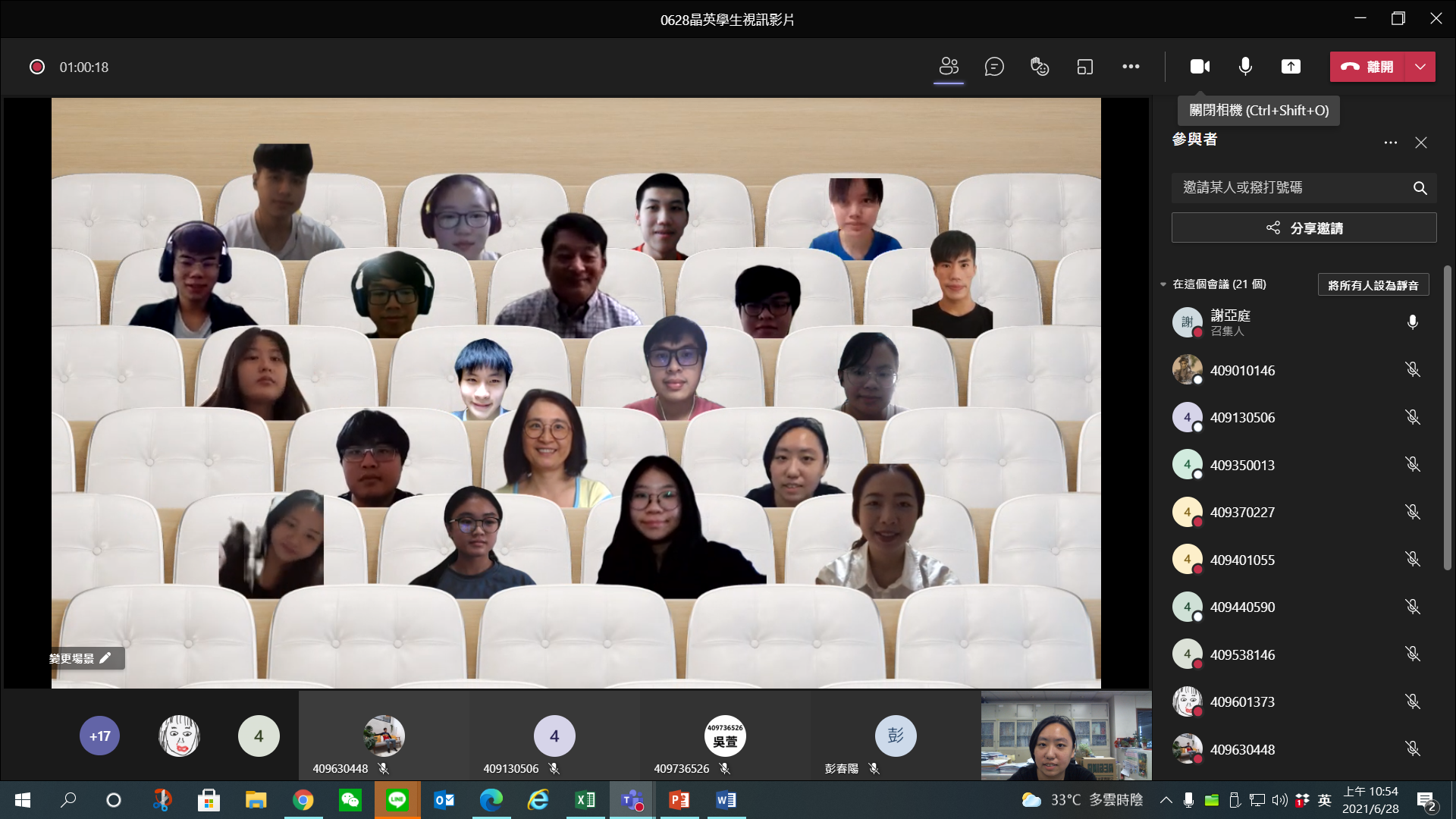The width and height of the screenshot is (1456, 819).
Task: Open taskbar volume speaker icon
Action: 1279,800
